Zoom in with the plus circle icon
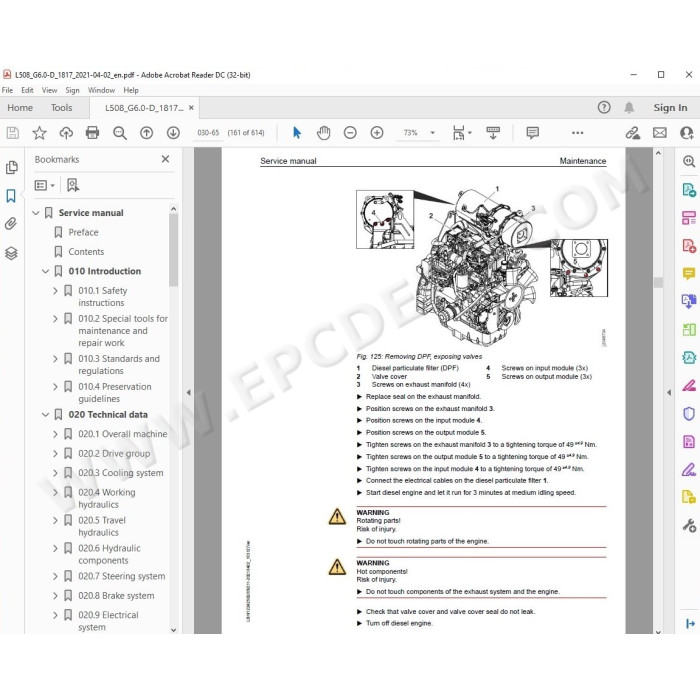Viewport: 700px width, 700px height. 377,133
